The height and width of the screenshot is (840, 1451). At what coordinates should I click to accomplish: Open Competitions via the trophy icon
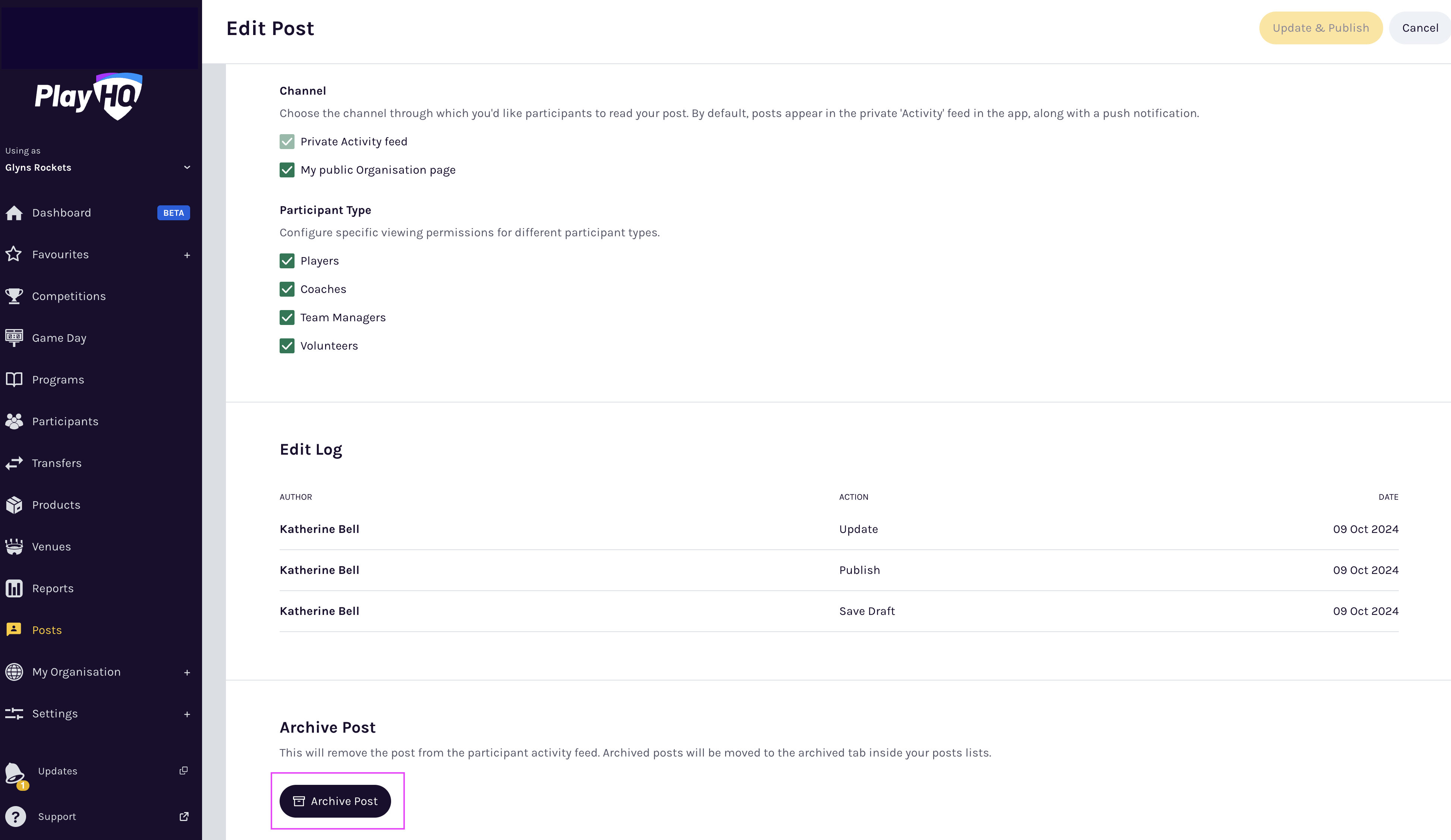point(14,296)
